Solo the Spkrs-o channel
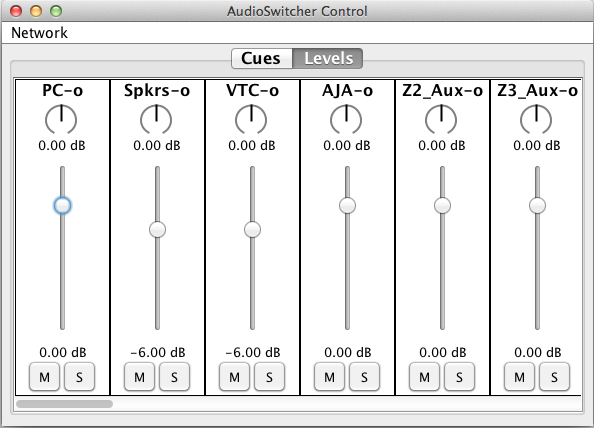The image size is (594, 428). (174, 377)
